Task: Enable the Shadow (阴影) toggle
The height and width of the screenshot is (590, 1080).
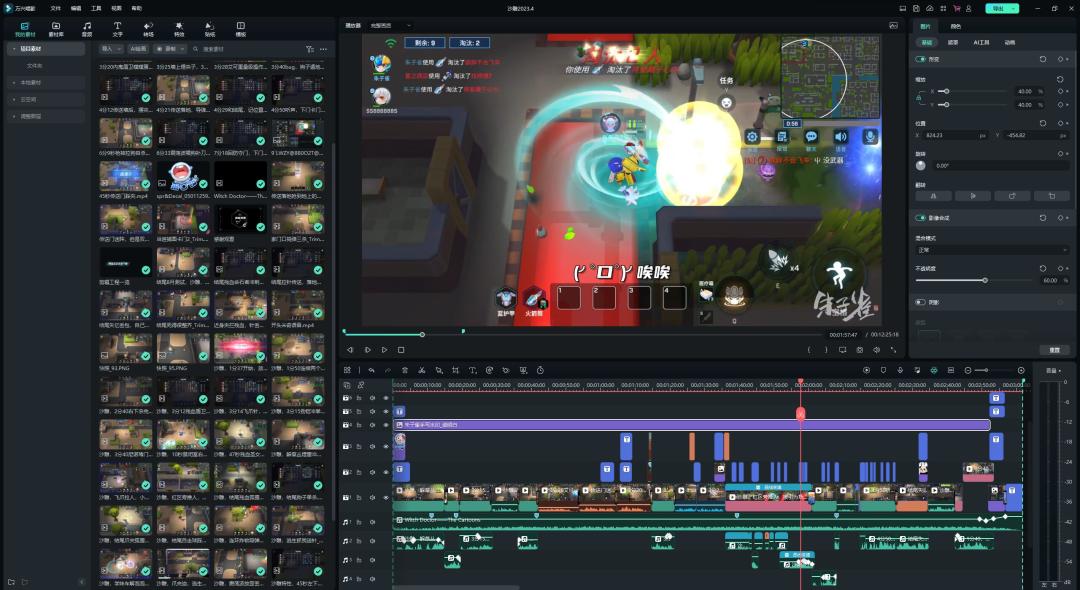Action: coord(921,301)
